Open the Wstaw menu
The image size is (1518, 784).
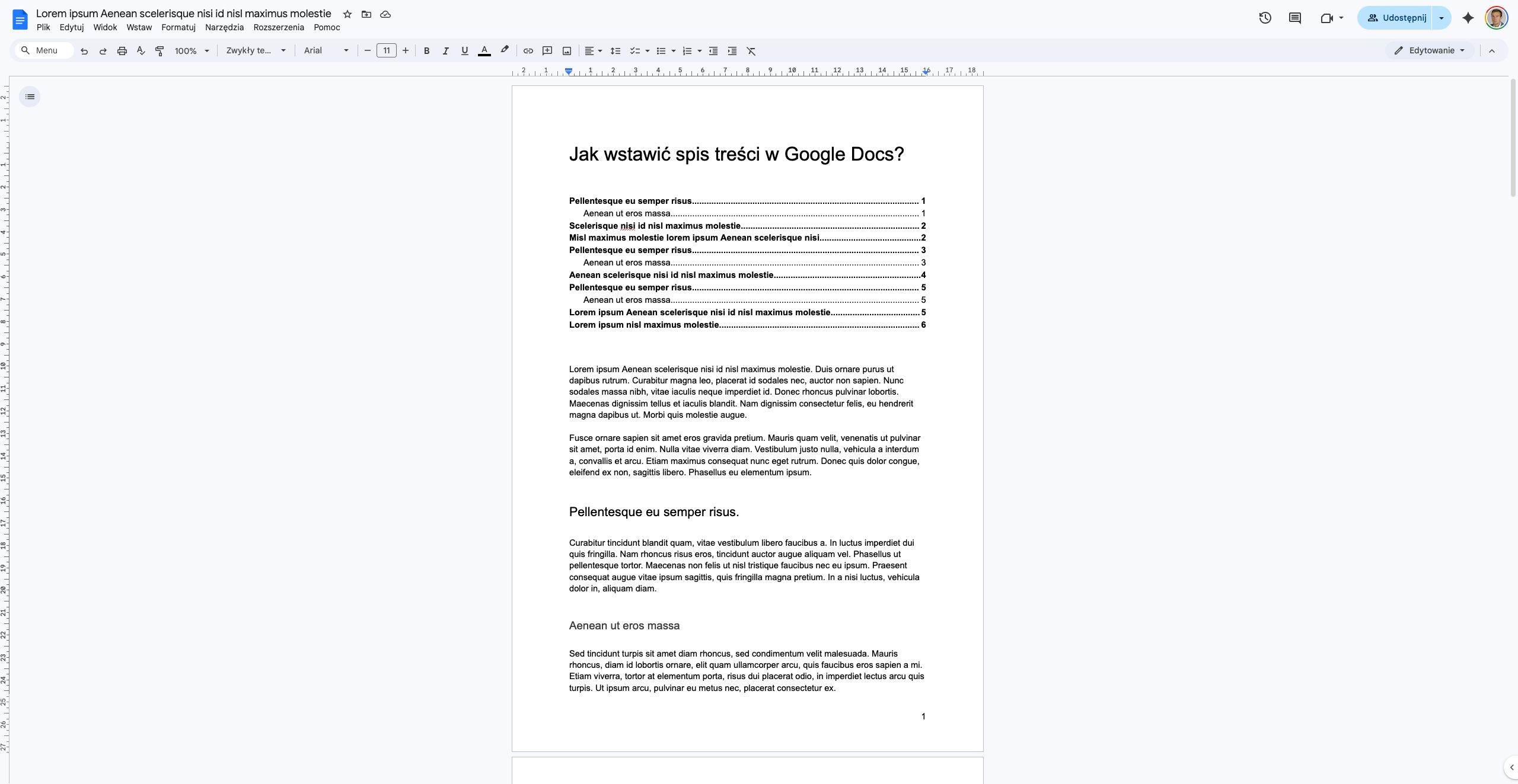139,27
